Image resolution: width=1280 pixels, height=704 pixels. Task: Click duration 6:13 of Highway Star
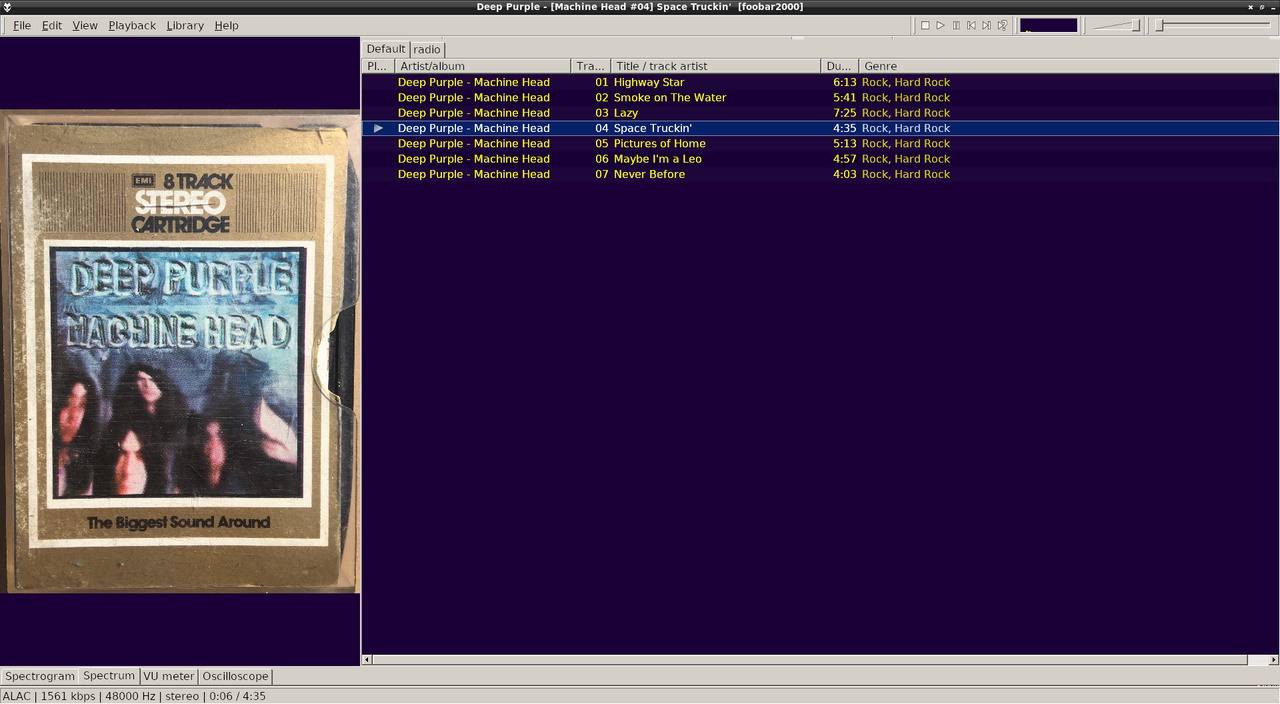click(x=845, y=82)
